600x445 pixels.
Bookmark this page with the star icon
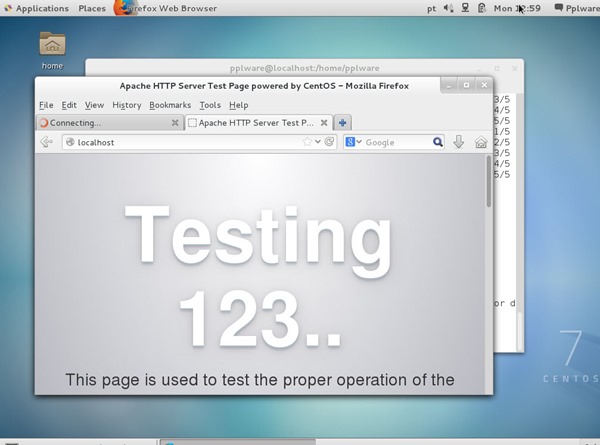point(308,142)
